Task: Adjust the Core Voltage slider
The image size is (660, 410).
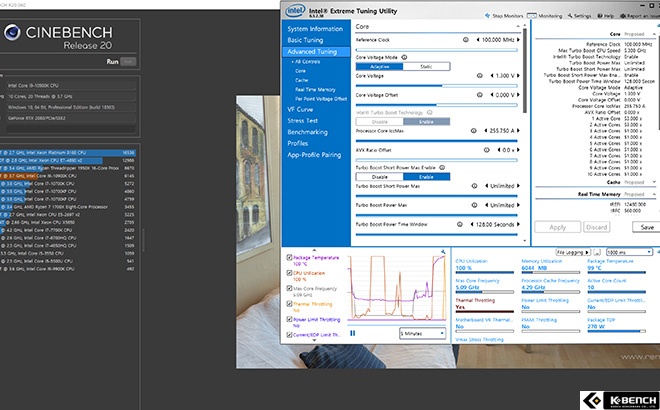Action: pos(436,85)
